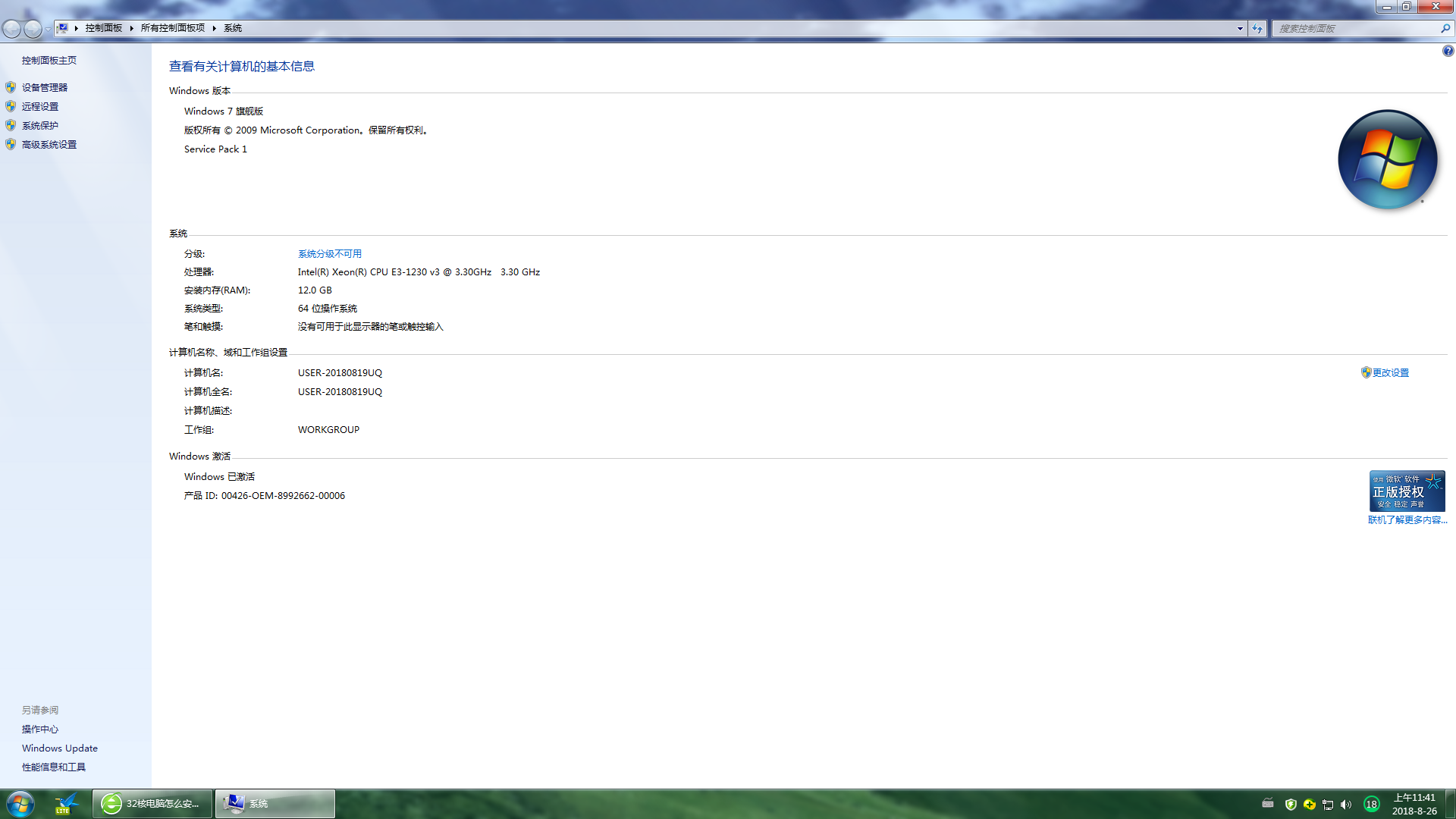The width and height of the screenshot is (1456, 819).
Task: Click the 12.0 GB installed memory value
Action: [x=315, y=290]
